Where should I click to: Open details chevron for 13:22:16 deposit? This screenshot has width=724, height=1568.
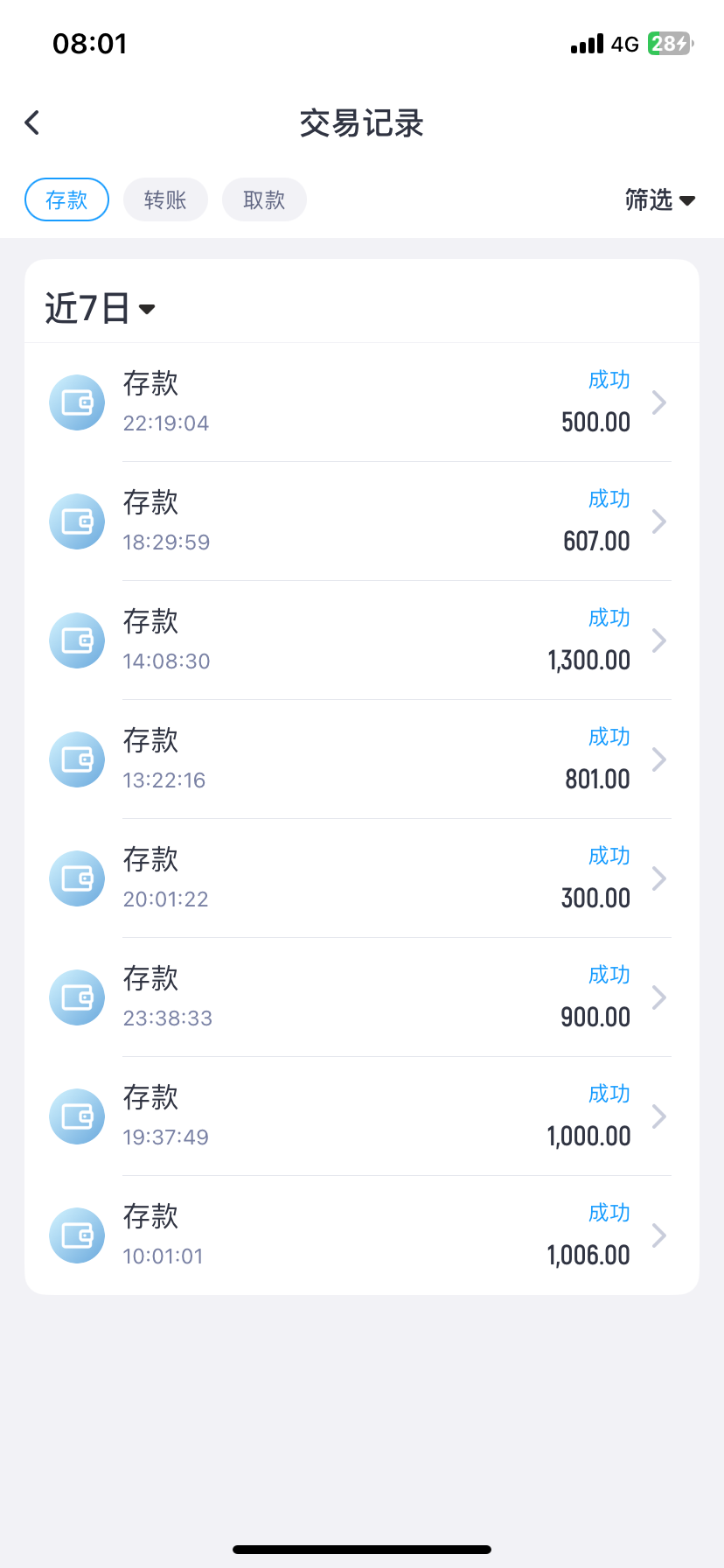[x=659, y=759]
